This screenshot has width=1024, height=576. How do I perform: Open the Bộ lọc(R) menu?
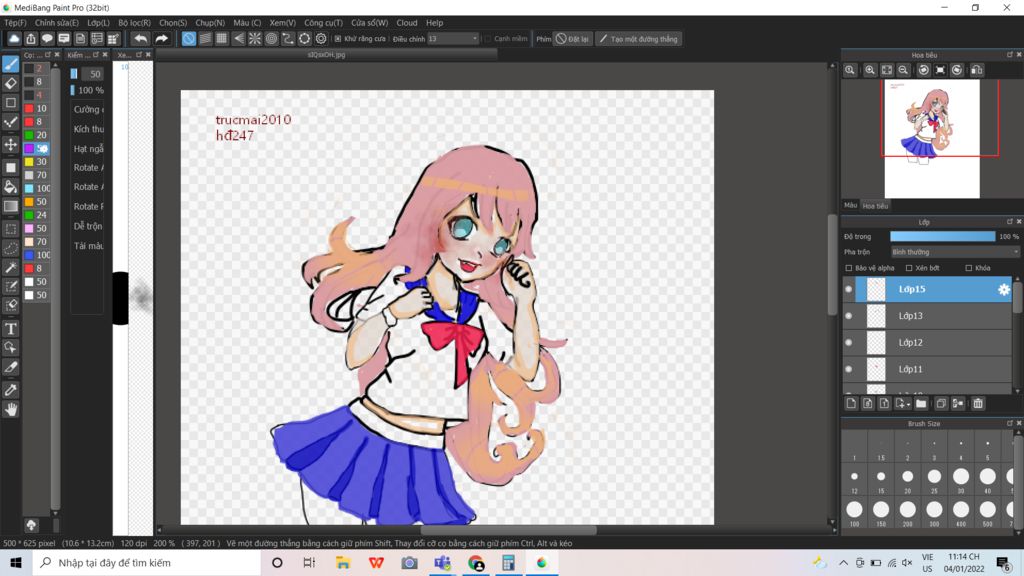tap(135, 22)
